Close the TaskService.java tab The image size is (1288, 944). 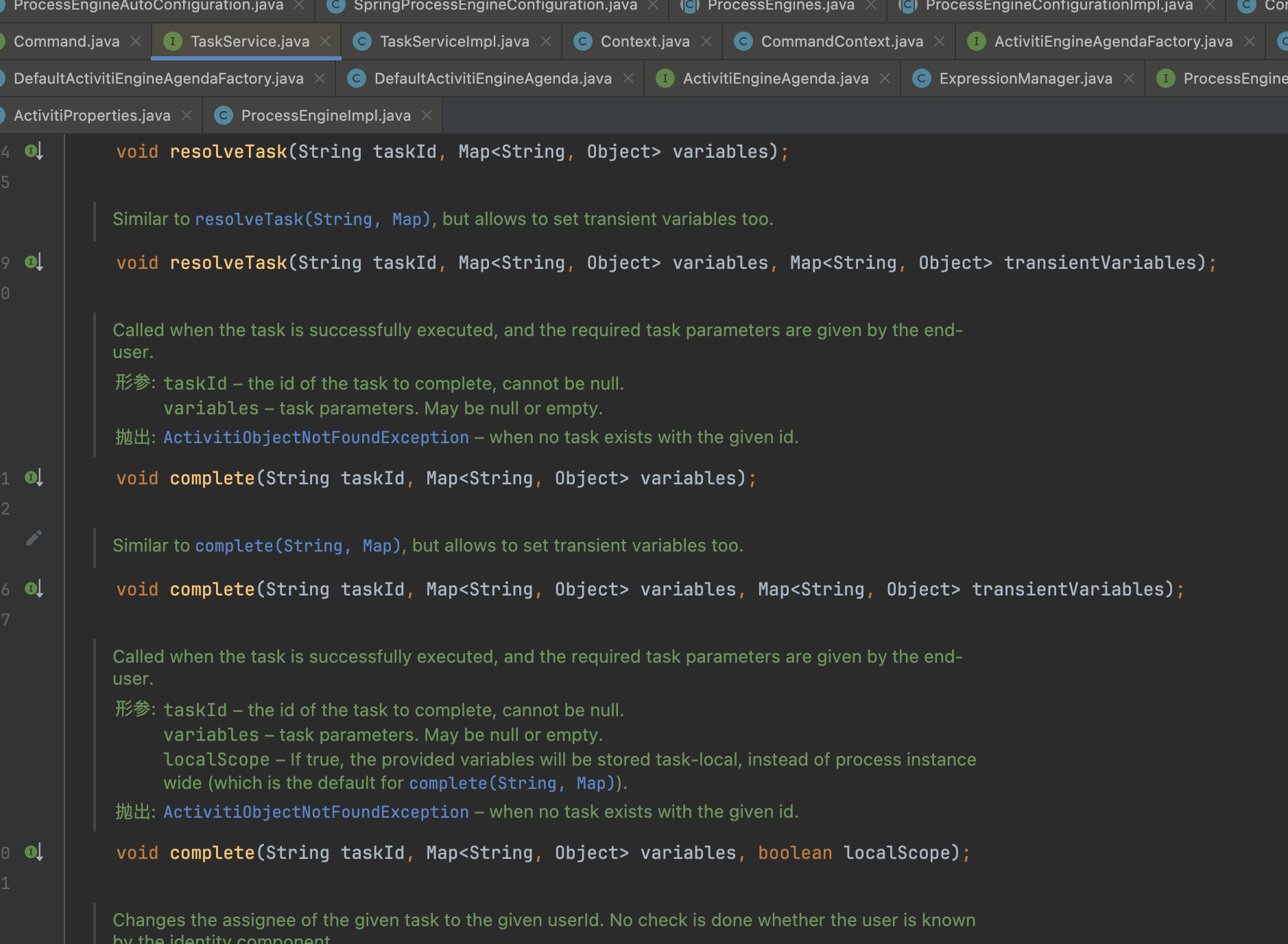[325, 42]
